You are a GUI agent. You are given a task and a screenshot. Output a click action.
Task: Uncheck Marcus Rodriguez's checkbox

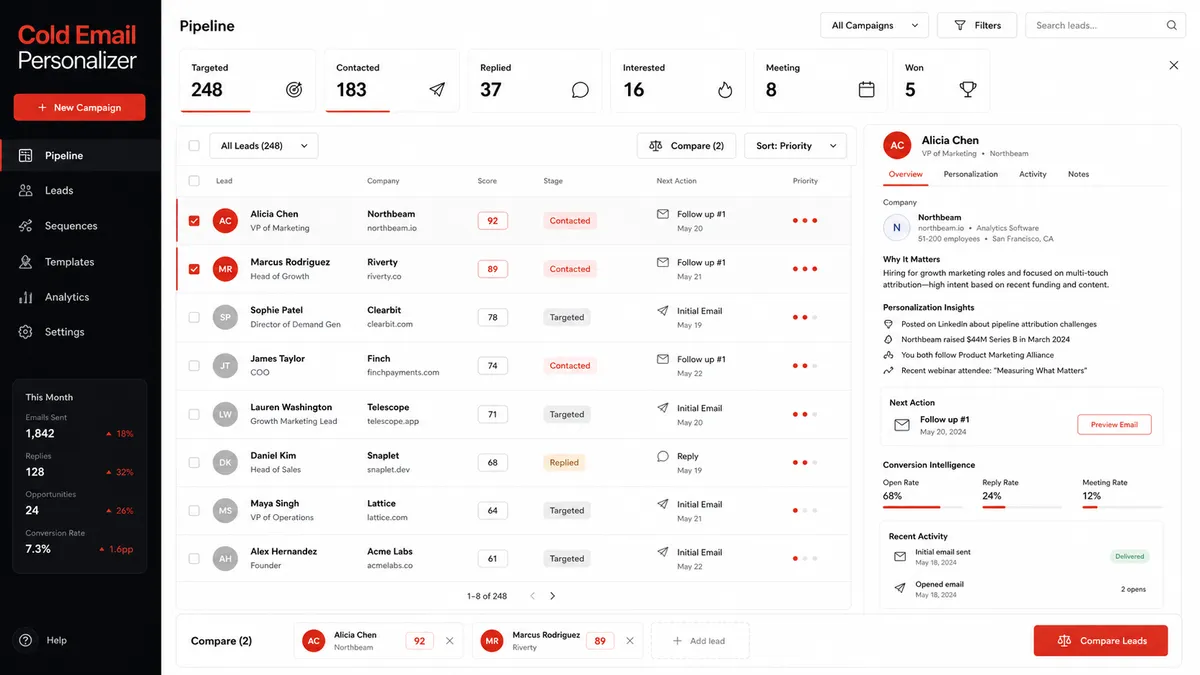[194, 269]
